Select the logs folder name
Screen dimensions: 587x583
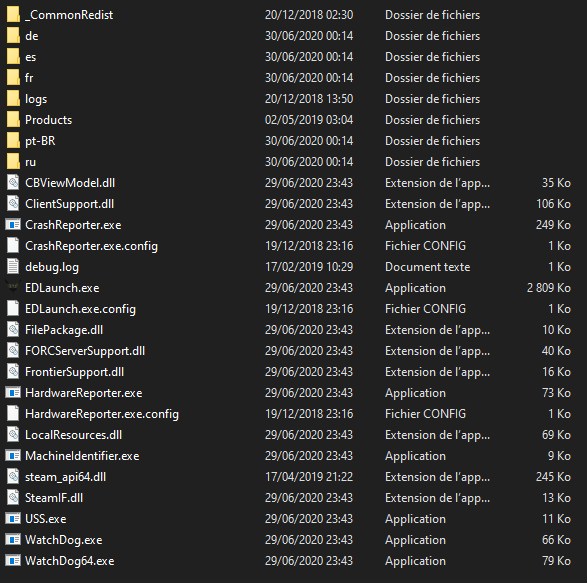(36, 99)
